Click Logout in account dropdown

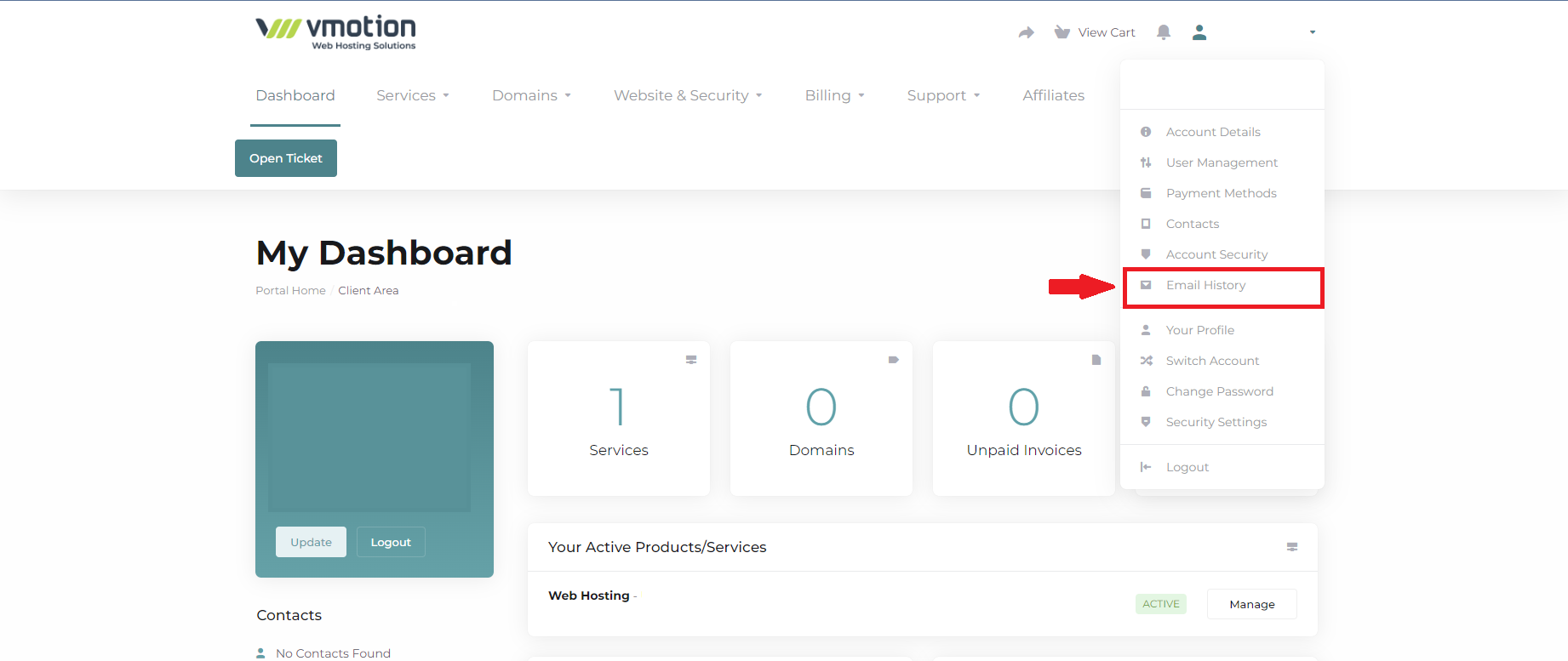[x=1222, y=467]
